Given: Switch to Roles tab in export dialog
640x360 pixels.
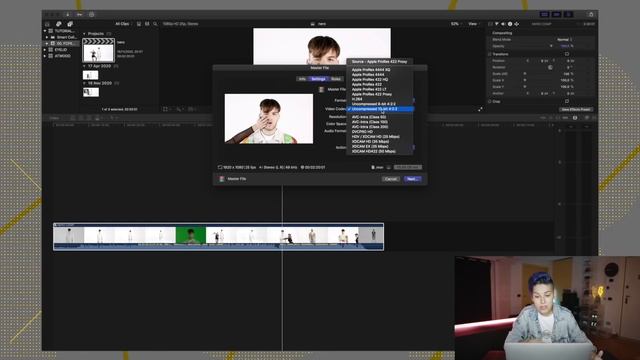Looking at the screenshot, I should tap(336, 79).
